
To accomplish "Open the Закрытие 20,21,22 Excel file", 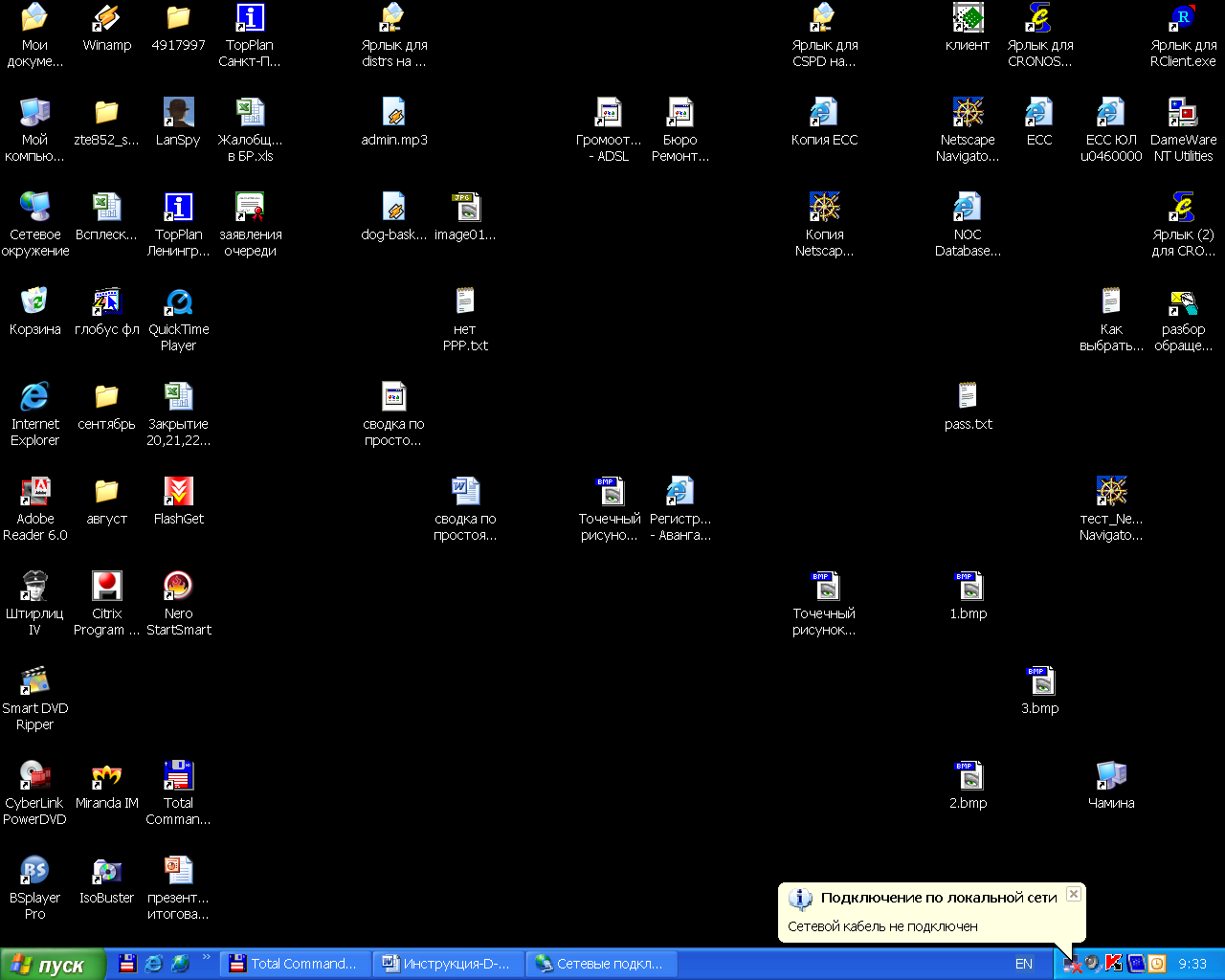I will click(178, 414).
